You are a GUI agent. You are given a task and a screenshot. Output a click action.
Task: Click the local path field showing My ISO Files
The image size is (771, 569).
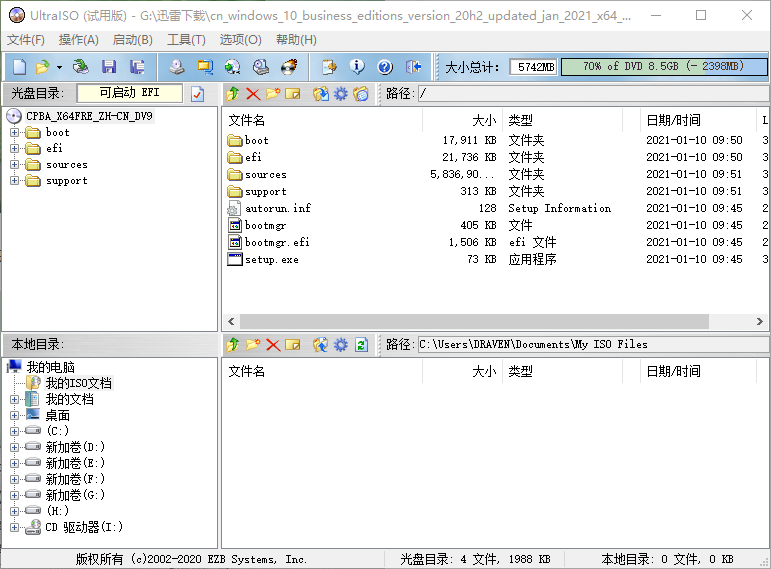[x=593, y=344]
